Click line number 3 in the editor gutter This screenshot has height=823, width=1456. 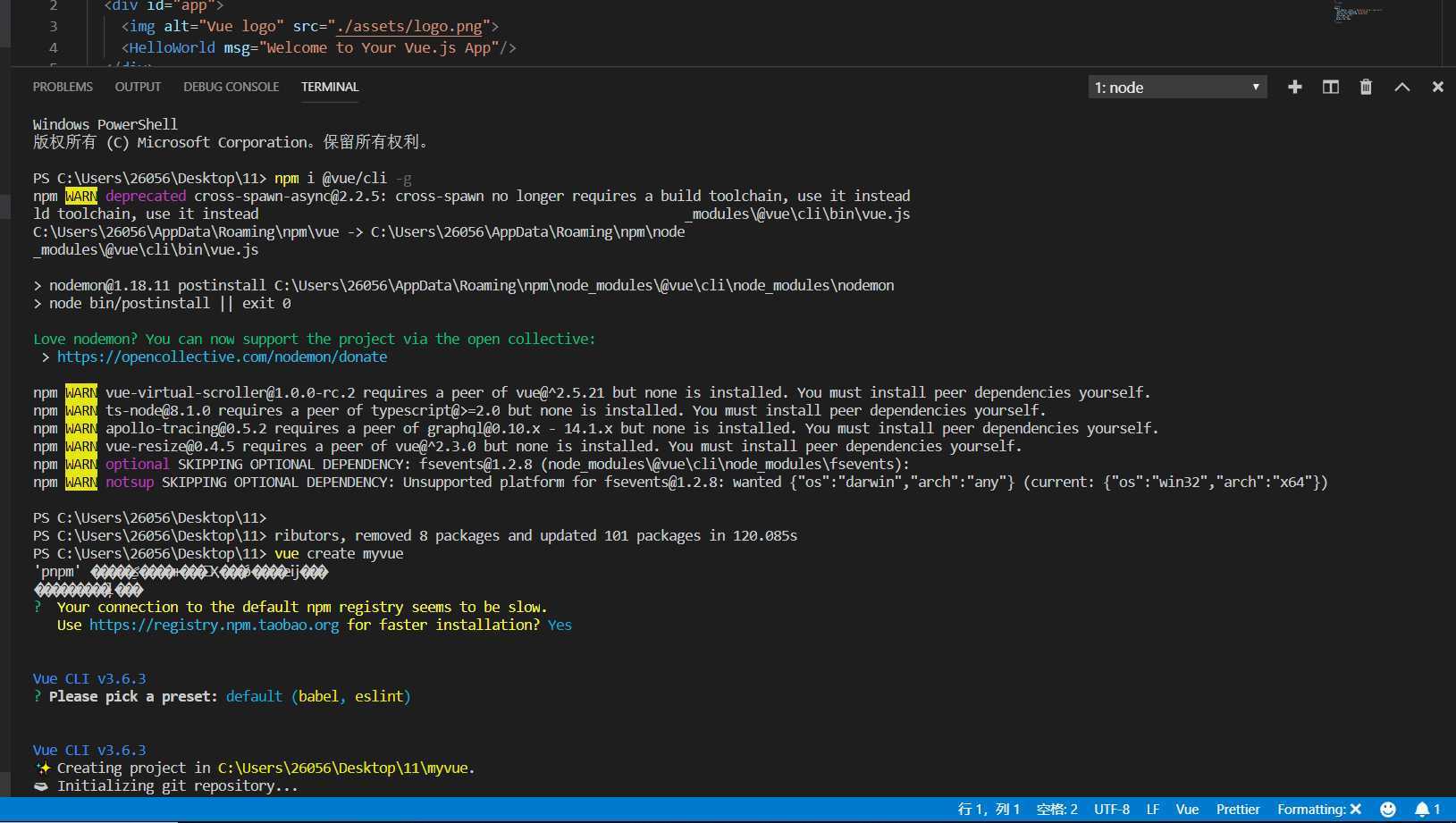[x=53, y=26]
